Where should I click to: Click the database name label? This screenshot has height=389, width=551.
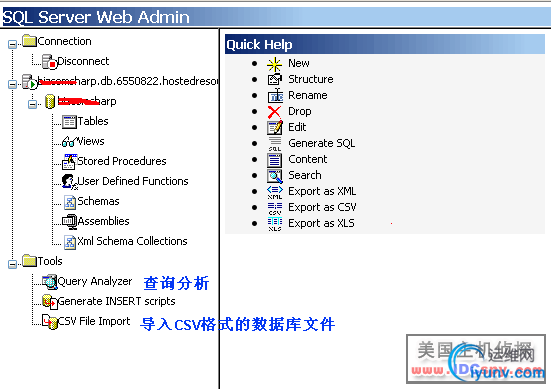click(87, 101)
